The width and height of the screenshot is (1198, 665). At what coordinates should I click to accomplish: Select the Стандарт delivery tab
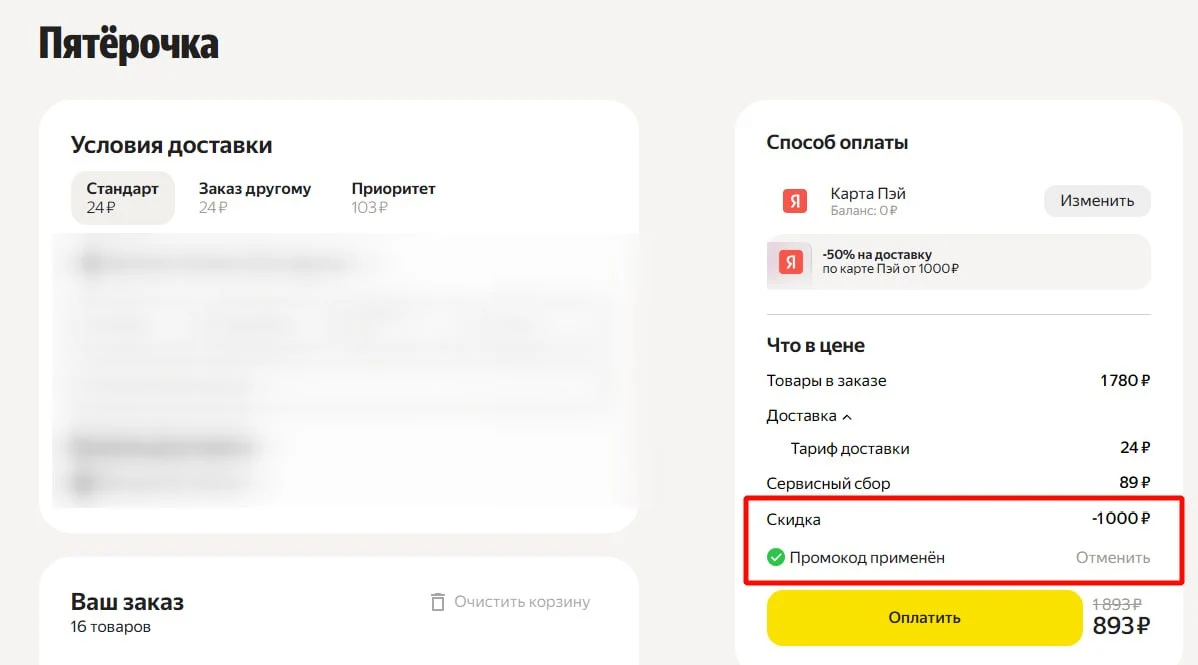pos(122,198)
